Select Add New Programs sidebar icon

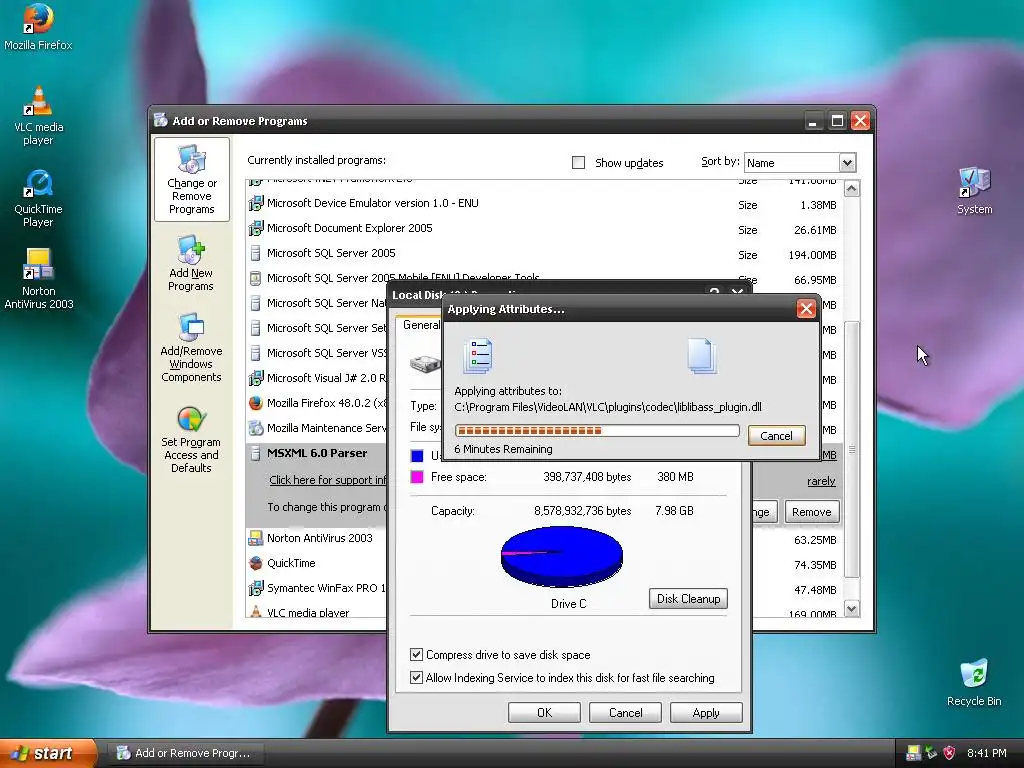(x=191, y=263)
